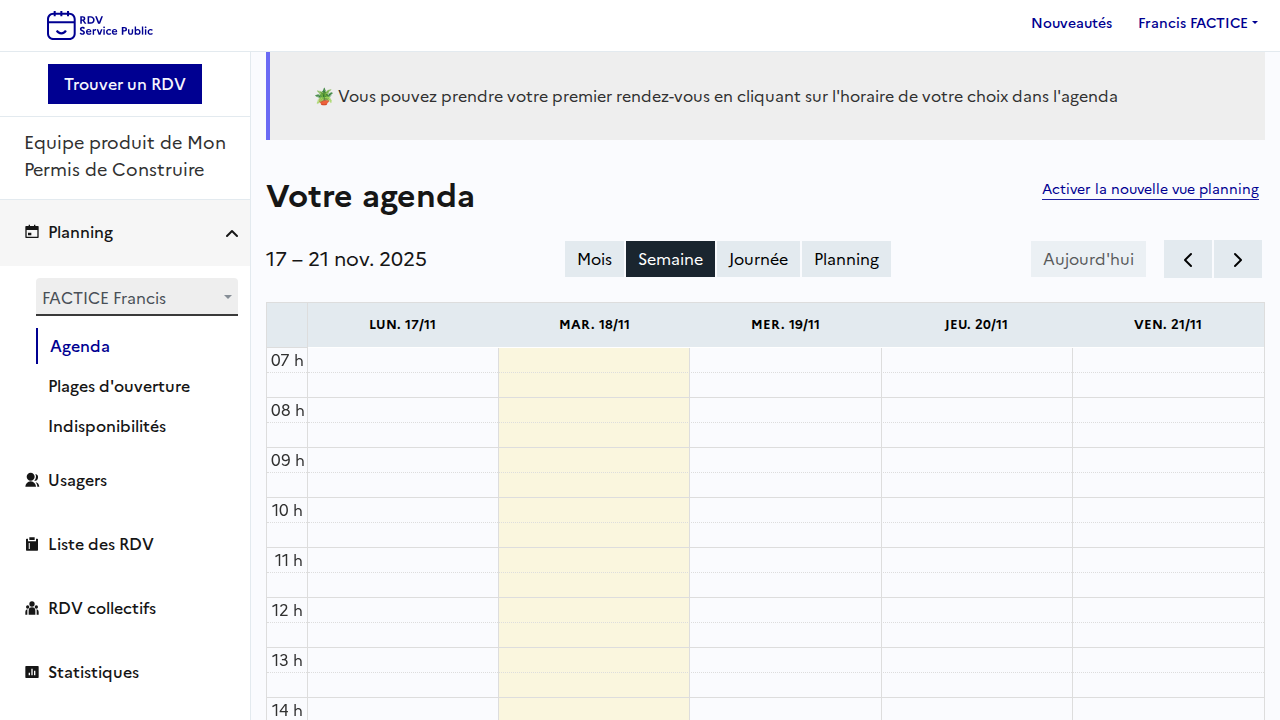
Task: Switch agenda to Planning view
Action: click(846, 259)
